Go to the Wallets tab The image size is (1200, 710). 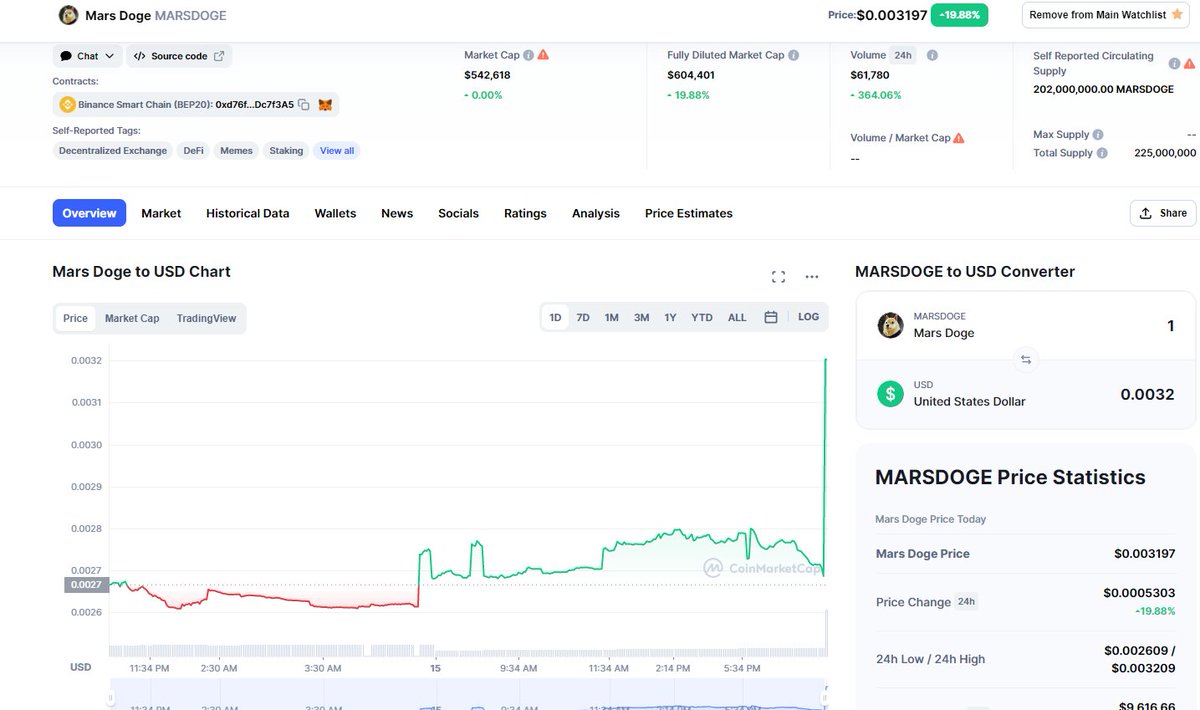point(335,213)
